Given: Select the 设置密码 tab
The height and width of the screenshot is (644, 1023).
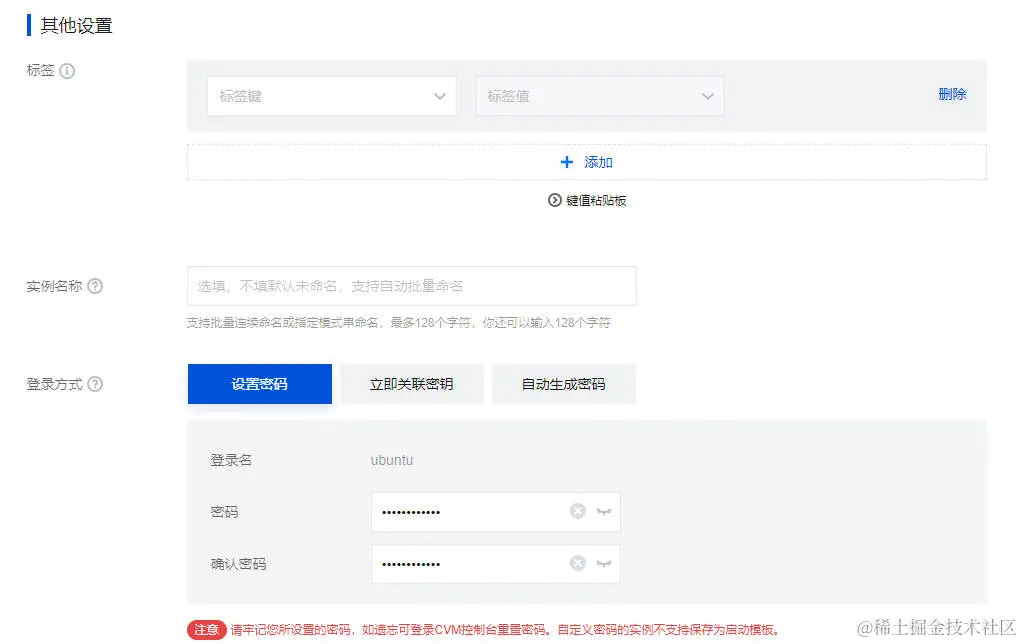Looking at the screenshot, I should pos(259,383).
